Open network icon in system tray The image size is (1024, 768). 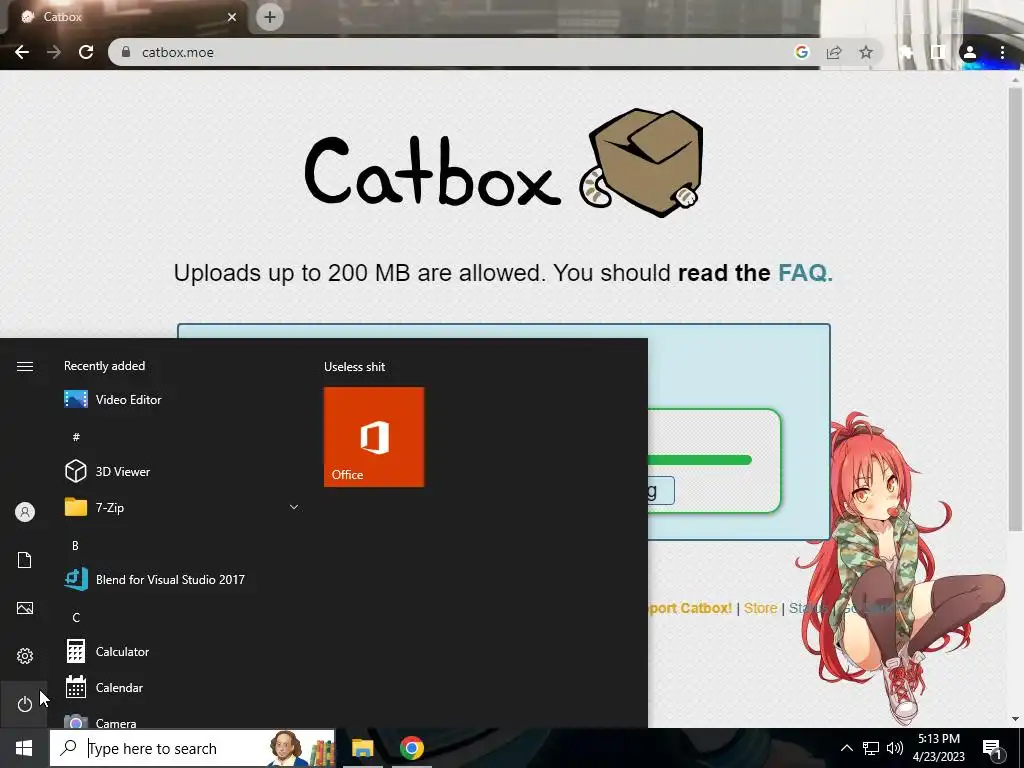[871, 748]
